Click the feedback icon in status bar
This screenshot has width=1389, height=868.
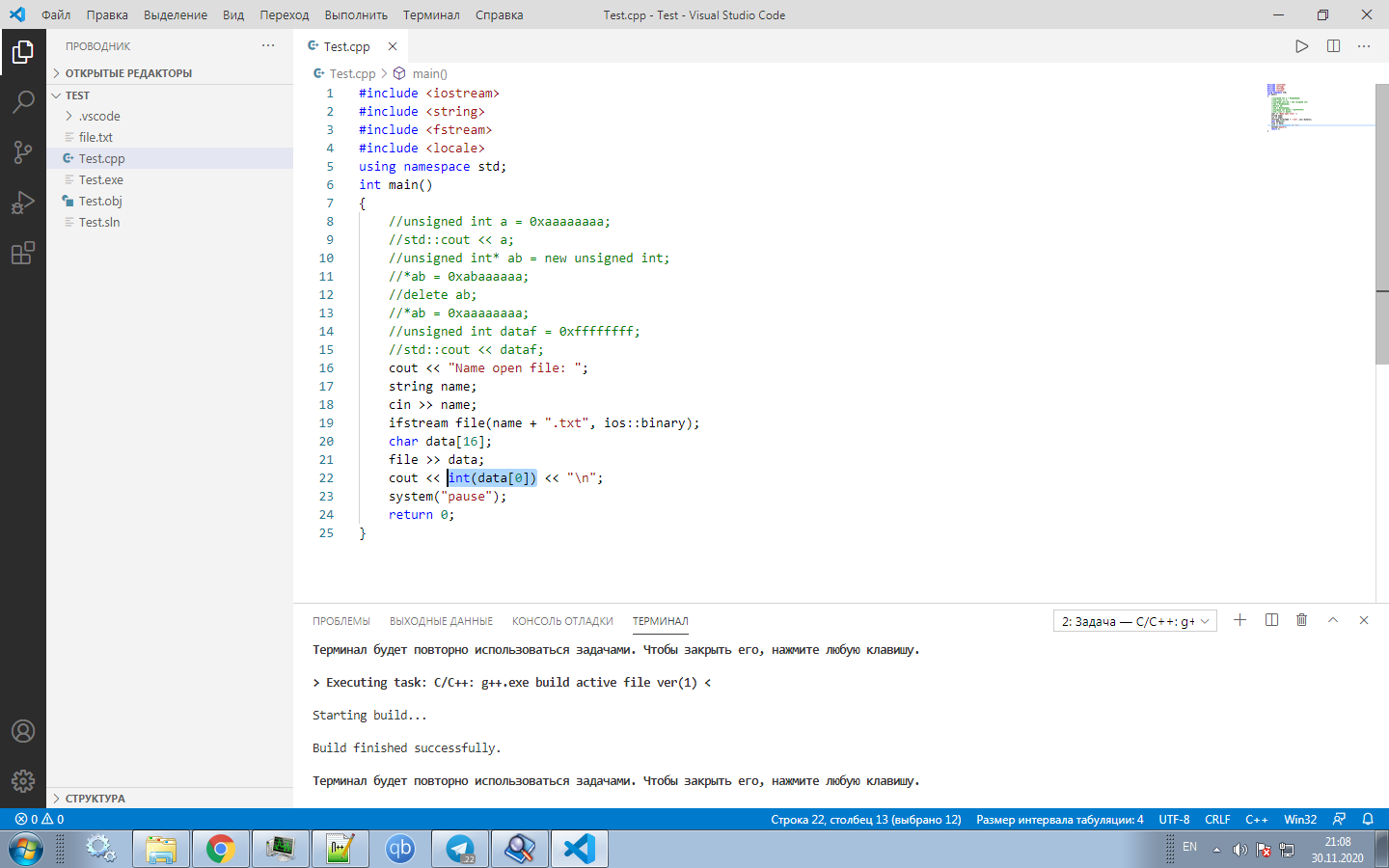pyautogui.click(x=1339, y=819)
